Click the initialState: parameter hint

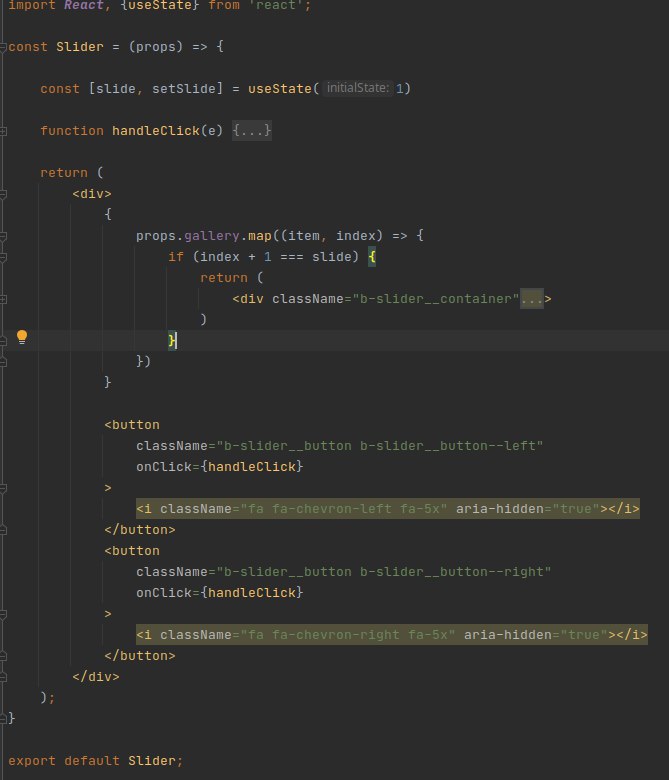[358, 88]
